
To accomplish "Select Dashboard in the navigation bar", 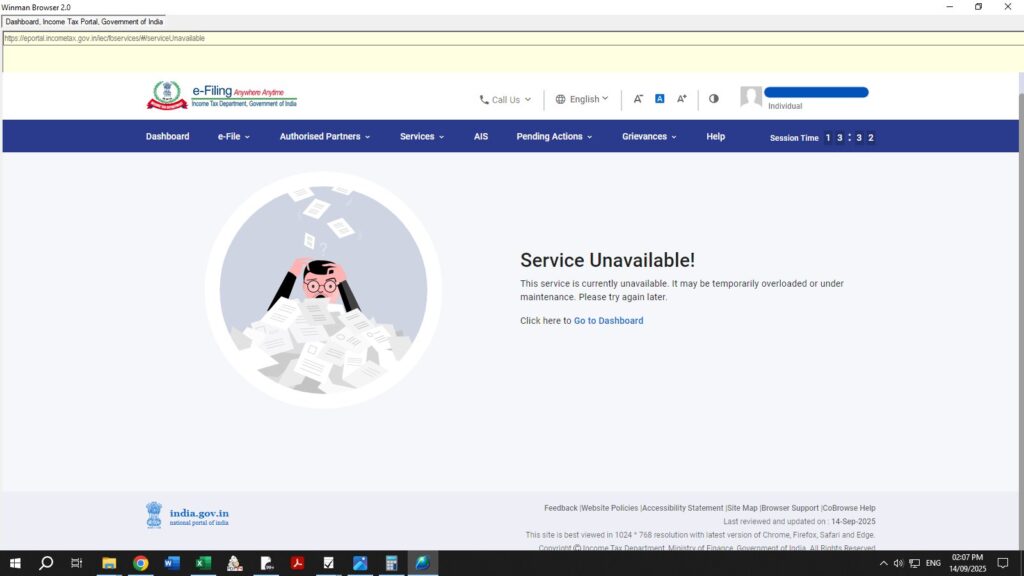I will coord(167,137).
